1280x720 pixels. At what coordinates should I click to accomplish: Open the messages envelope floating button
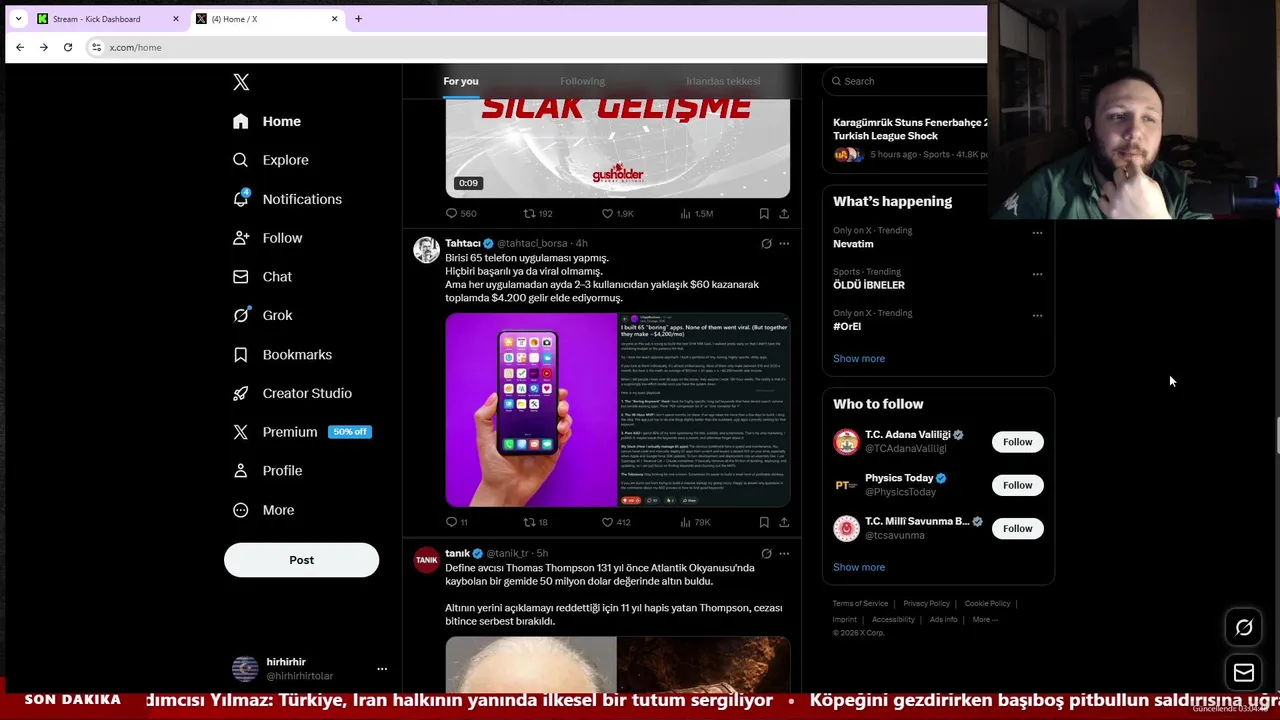click(x=1244, y=673)
